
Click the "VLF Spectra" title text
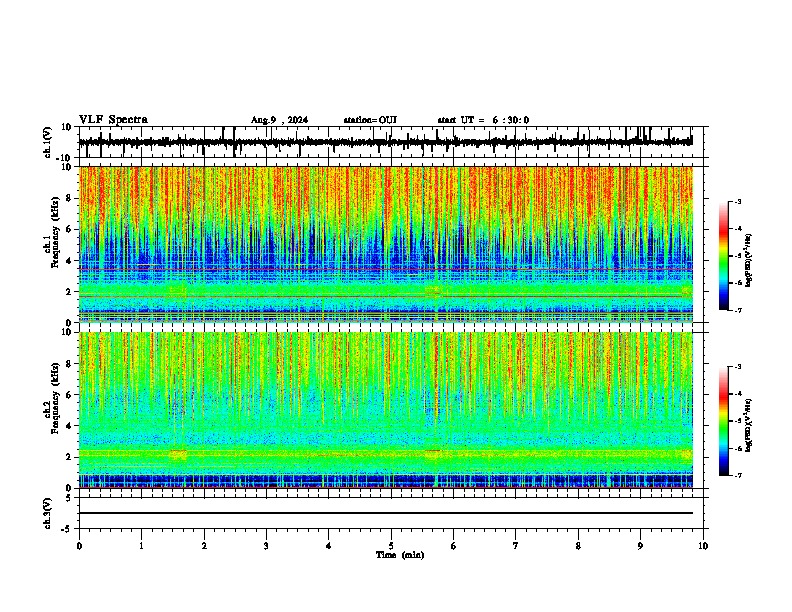coord(113,120)
